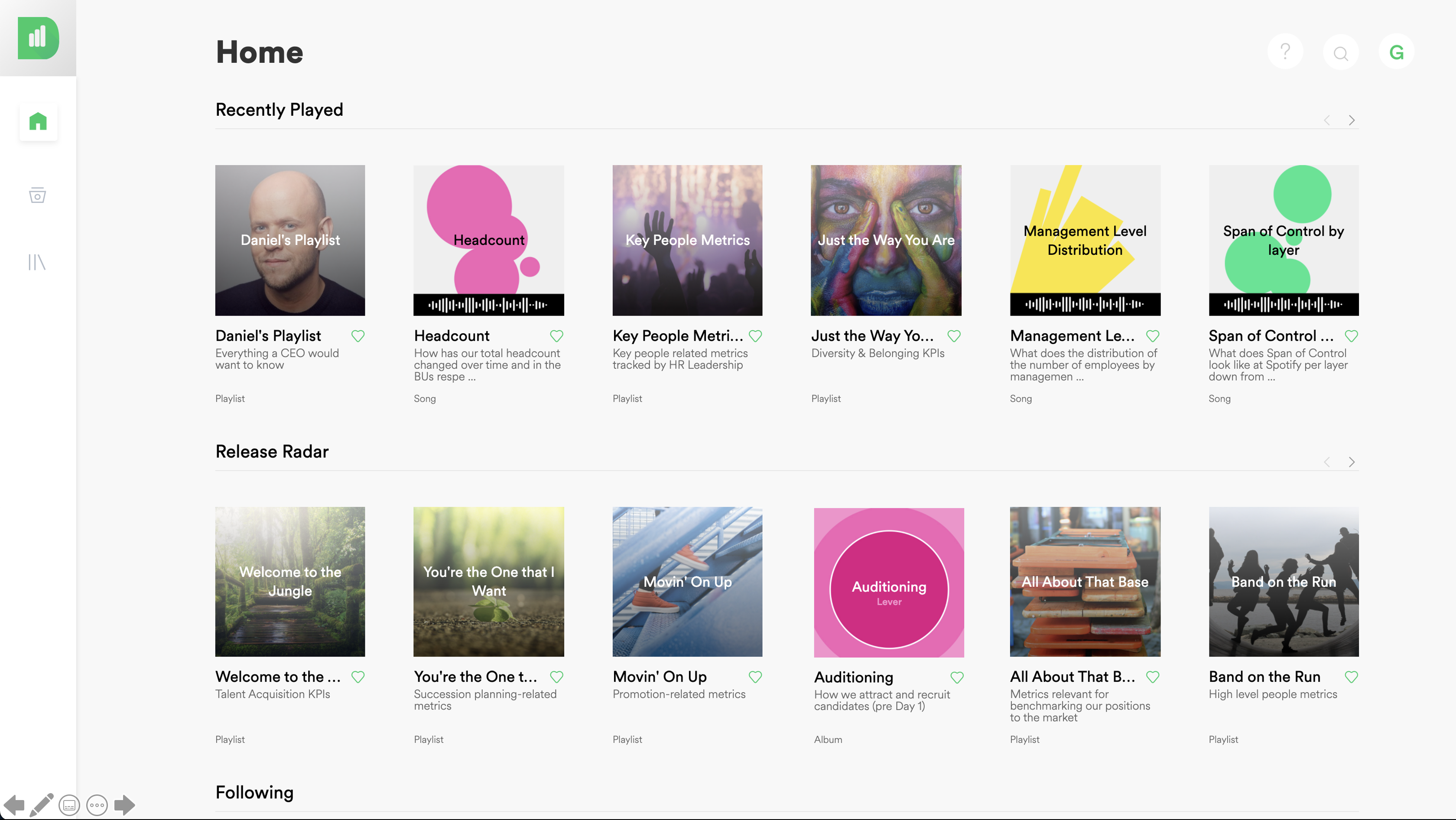Screen dimensions: 1456x820
Task: Select the pen annotation tool
Action: point(41,805)
